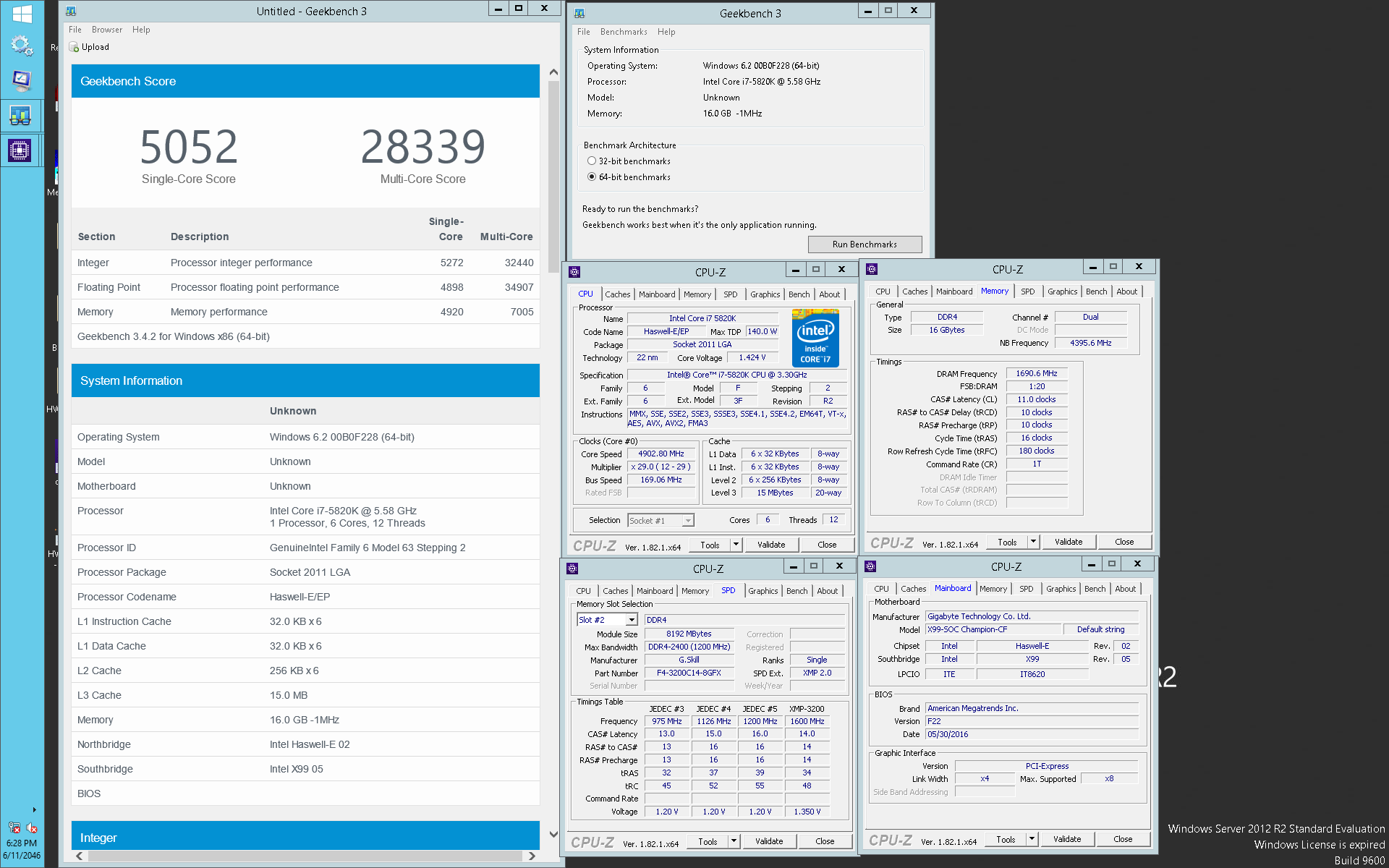The width and height of the screenshot is (1389, 868).
Task: Click title icon of CPU-Z window showing SPD tab
Action: pos(572,569)
